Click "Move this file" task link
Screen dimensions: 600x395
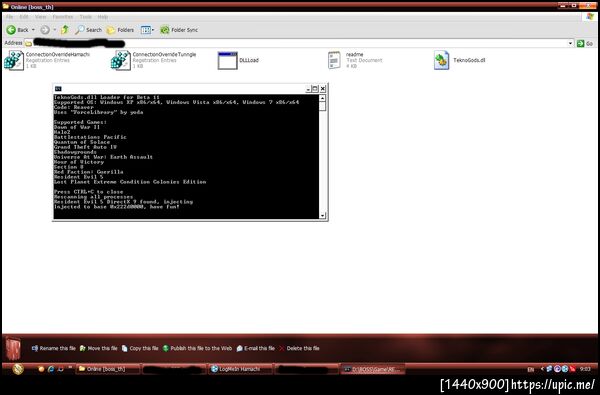[99, 348]
